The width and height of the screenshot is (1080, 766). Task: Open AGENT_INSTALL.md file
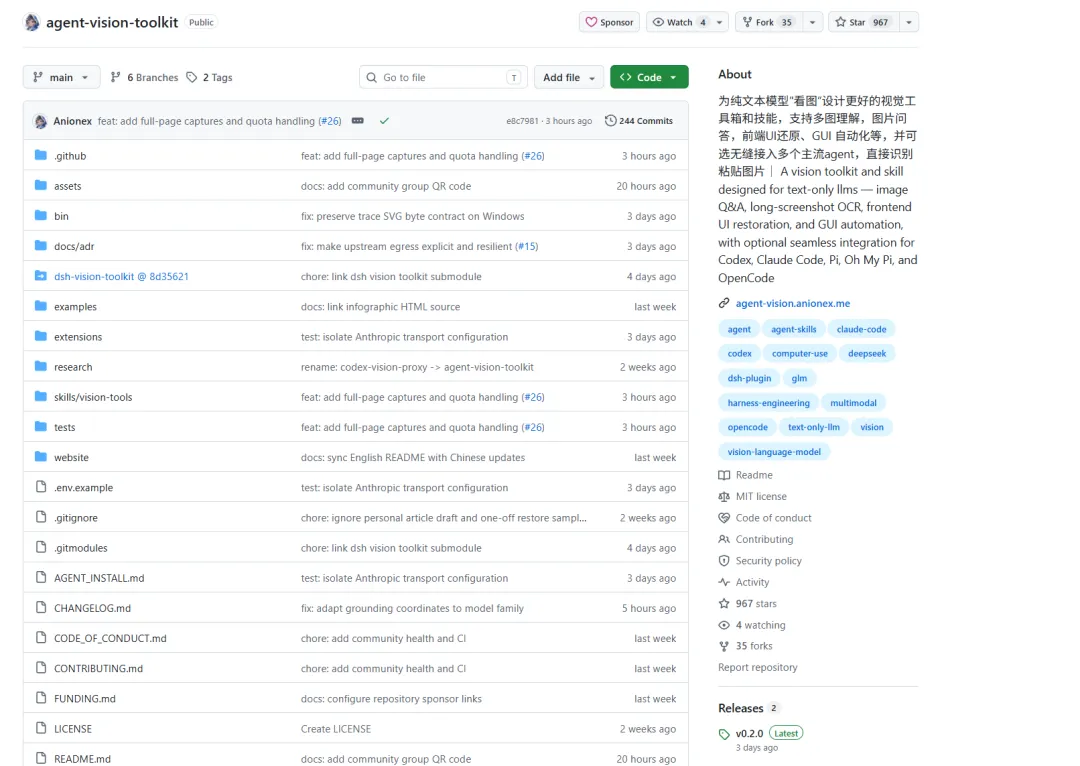[x=99, y=578]
